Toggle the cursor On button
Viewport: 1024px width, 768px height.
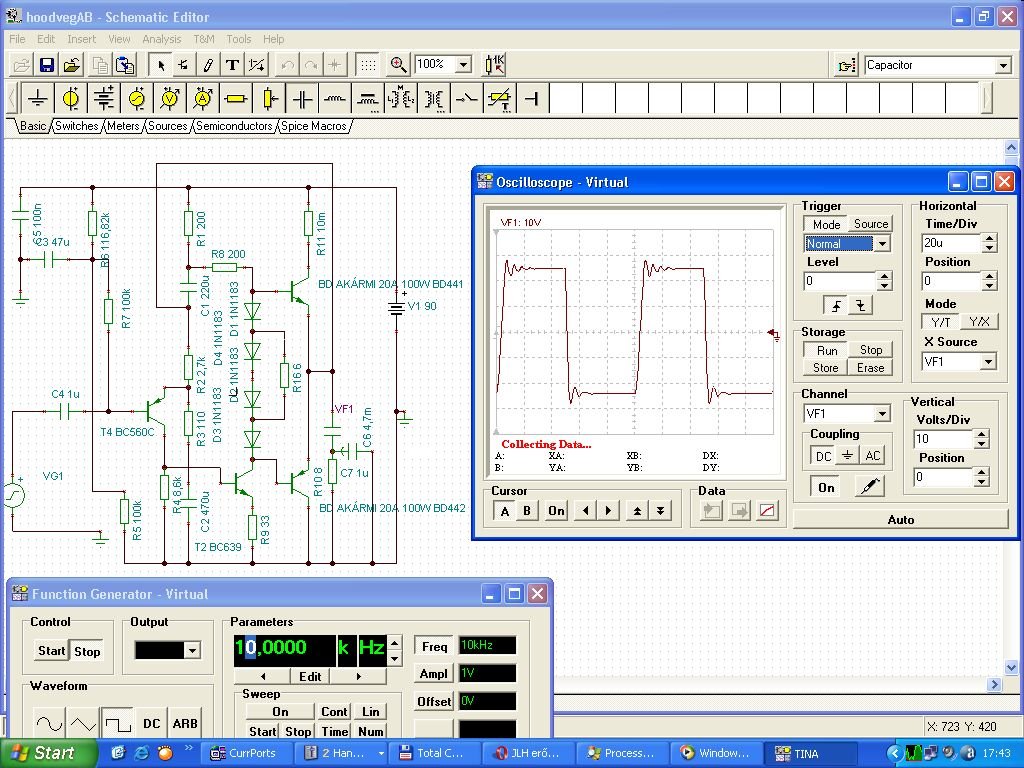[556, 511]
